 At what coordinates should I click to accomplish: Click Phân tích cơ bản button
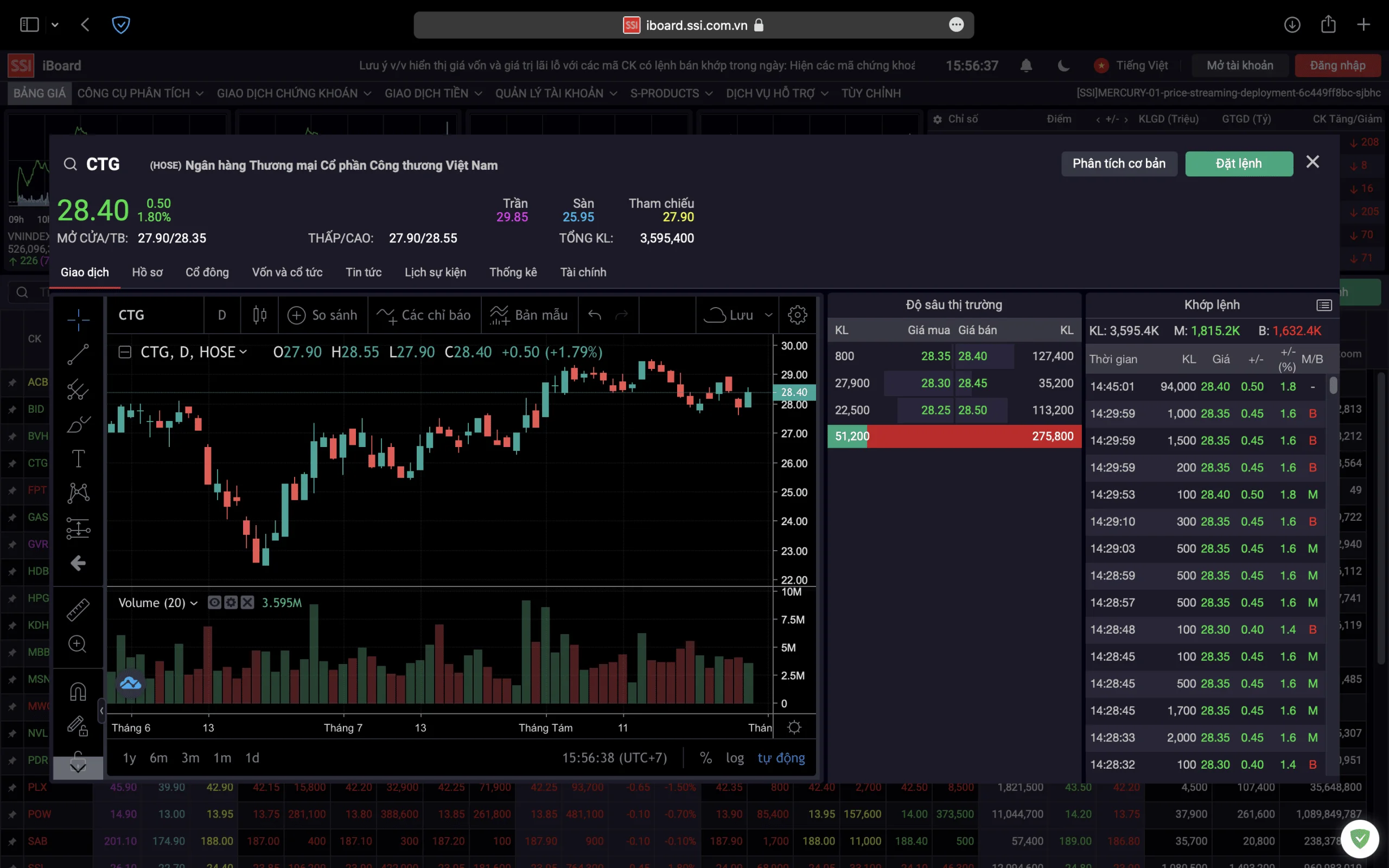(1119, 164)
